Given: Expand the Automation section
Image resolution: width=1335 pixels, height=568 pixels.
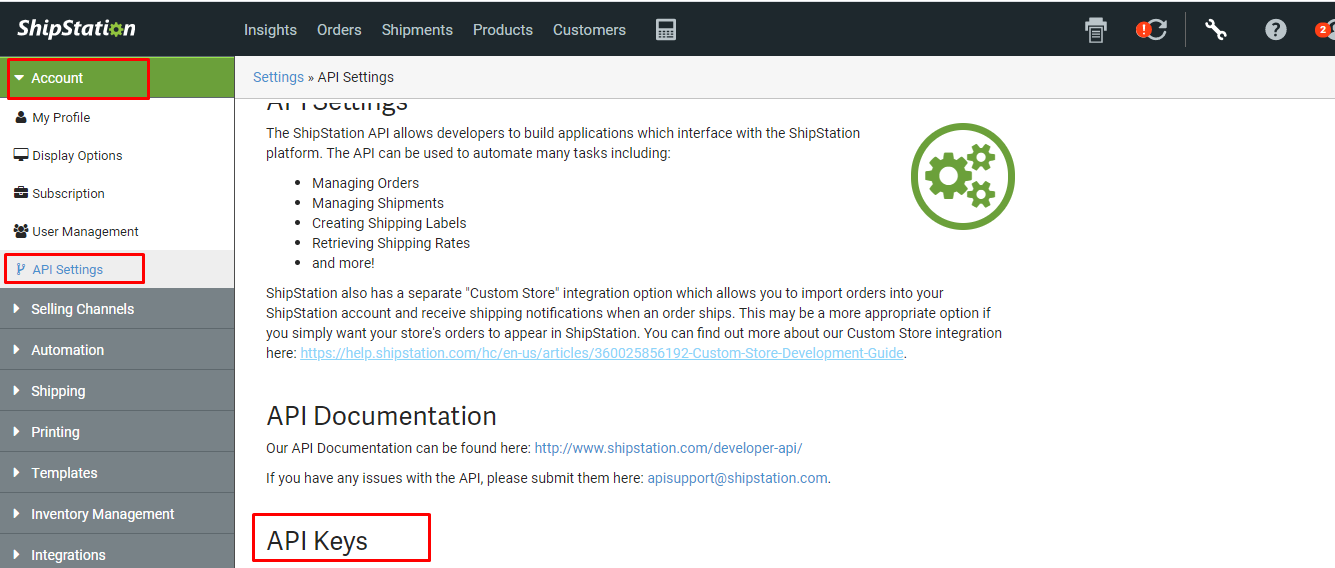Looking at the screenshot, I should 117,350.
